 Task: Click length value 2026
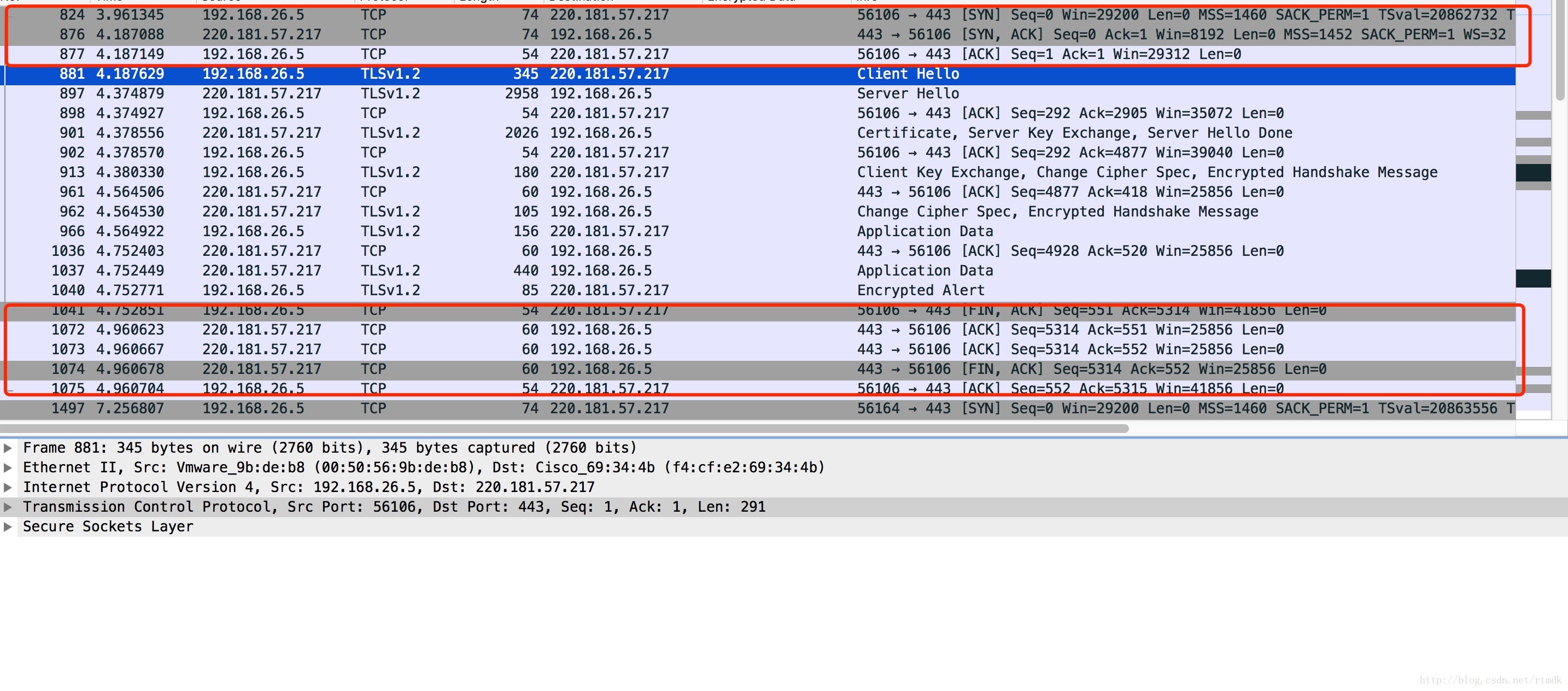(x=522, y=133)
